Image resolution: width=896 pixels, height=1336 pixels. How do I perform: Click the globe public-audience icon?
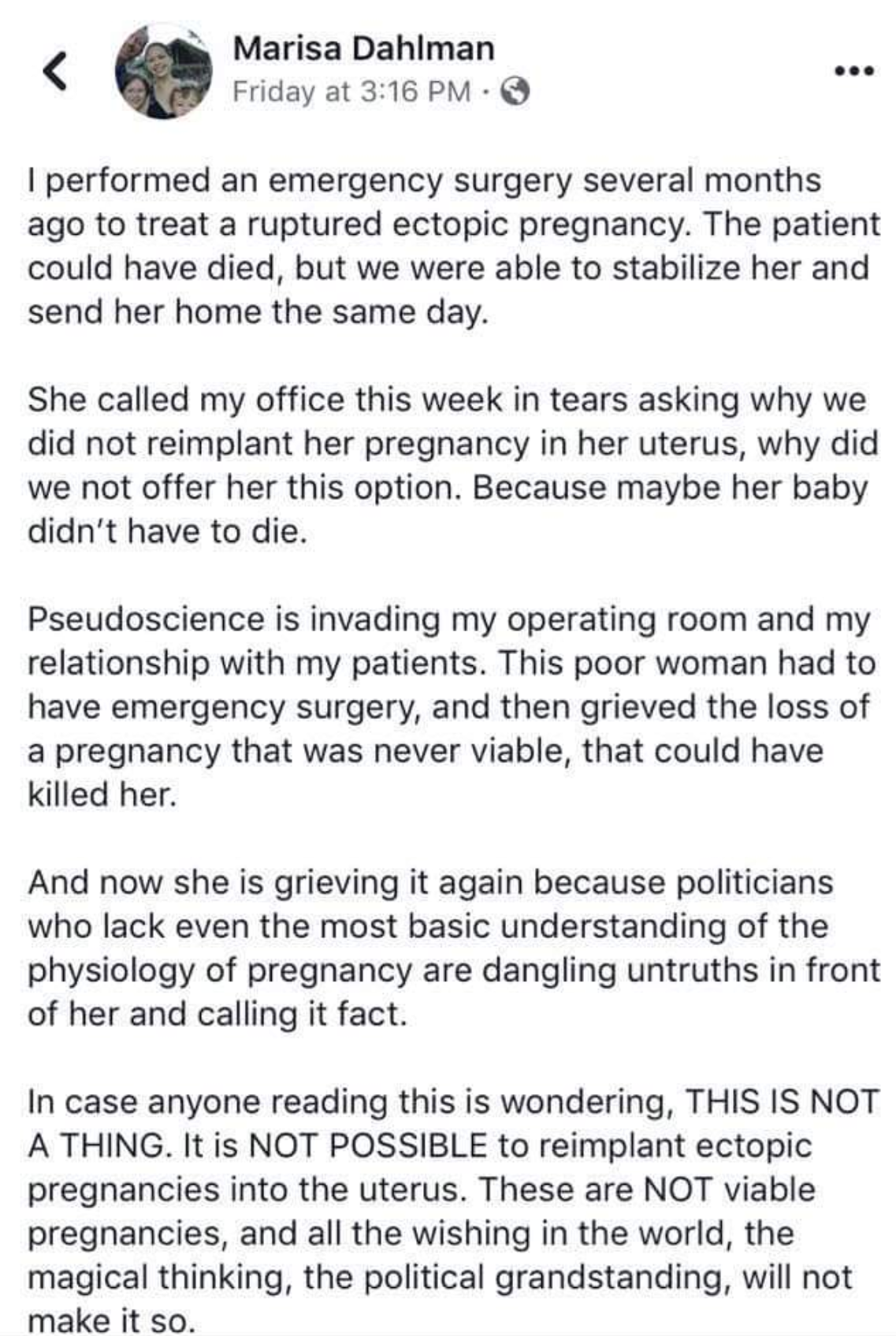click(515, 92)
